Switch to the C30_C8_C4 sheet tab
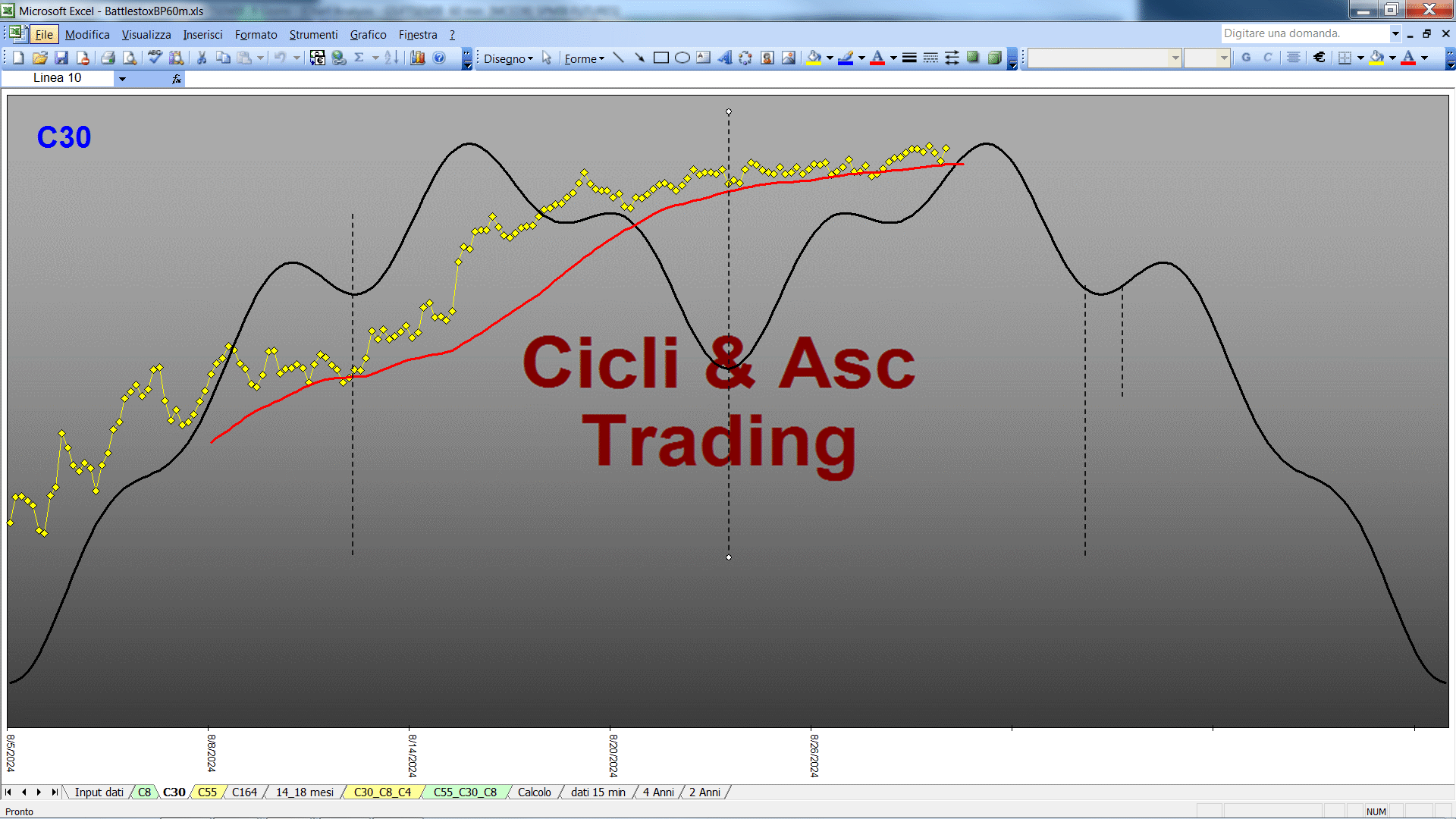The width and height of the screenshot is (1456, 819). point(382,792)
